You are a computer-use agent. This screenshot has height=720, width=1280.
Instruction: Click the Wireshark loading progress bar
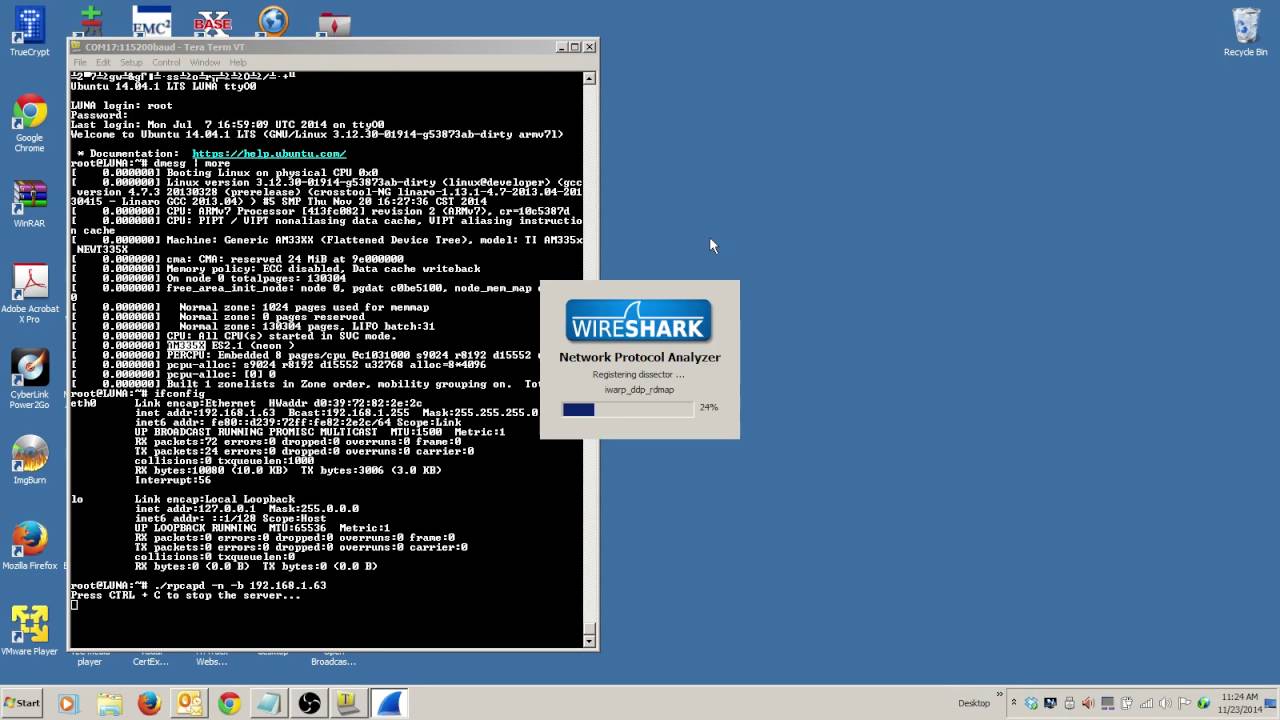click(x=627, y=409)
